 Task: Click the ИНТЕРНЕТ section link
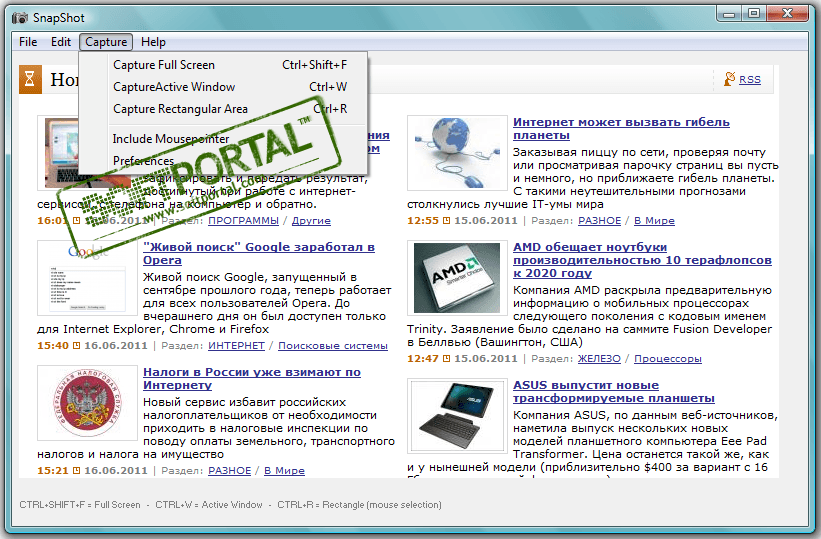(x=236, y=346)
